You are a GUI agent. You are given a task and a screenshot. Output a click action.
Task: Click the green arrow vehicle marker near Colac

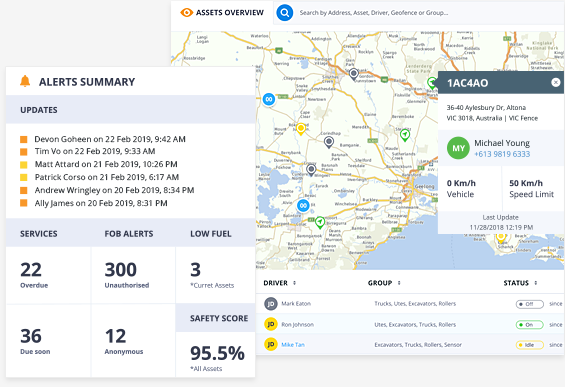click(x=320, y=222)
